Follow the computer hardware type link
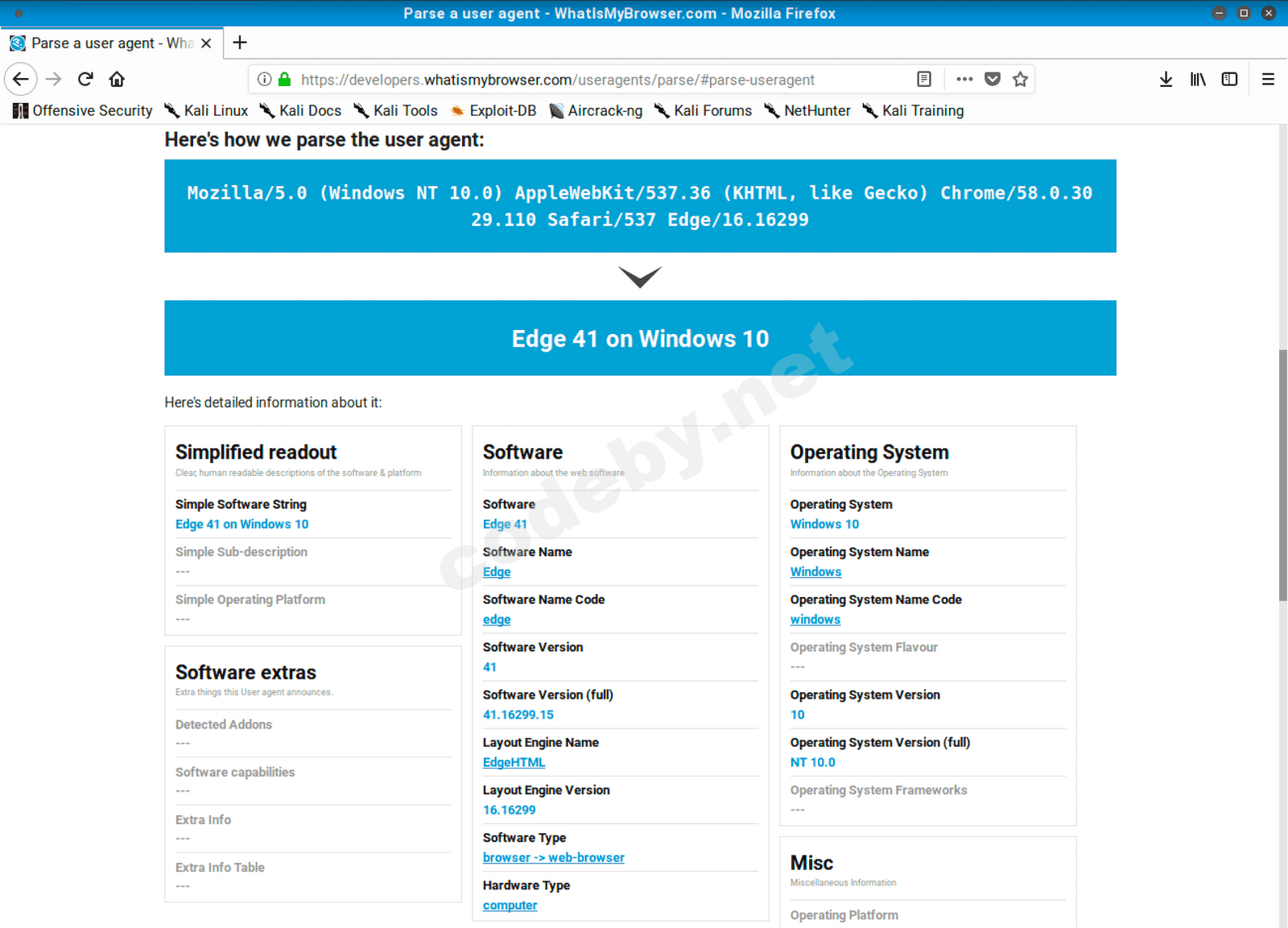The height and width of the screenshot is (928, 1288). 510,905
